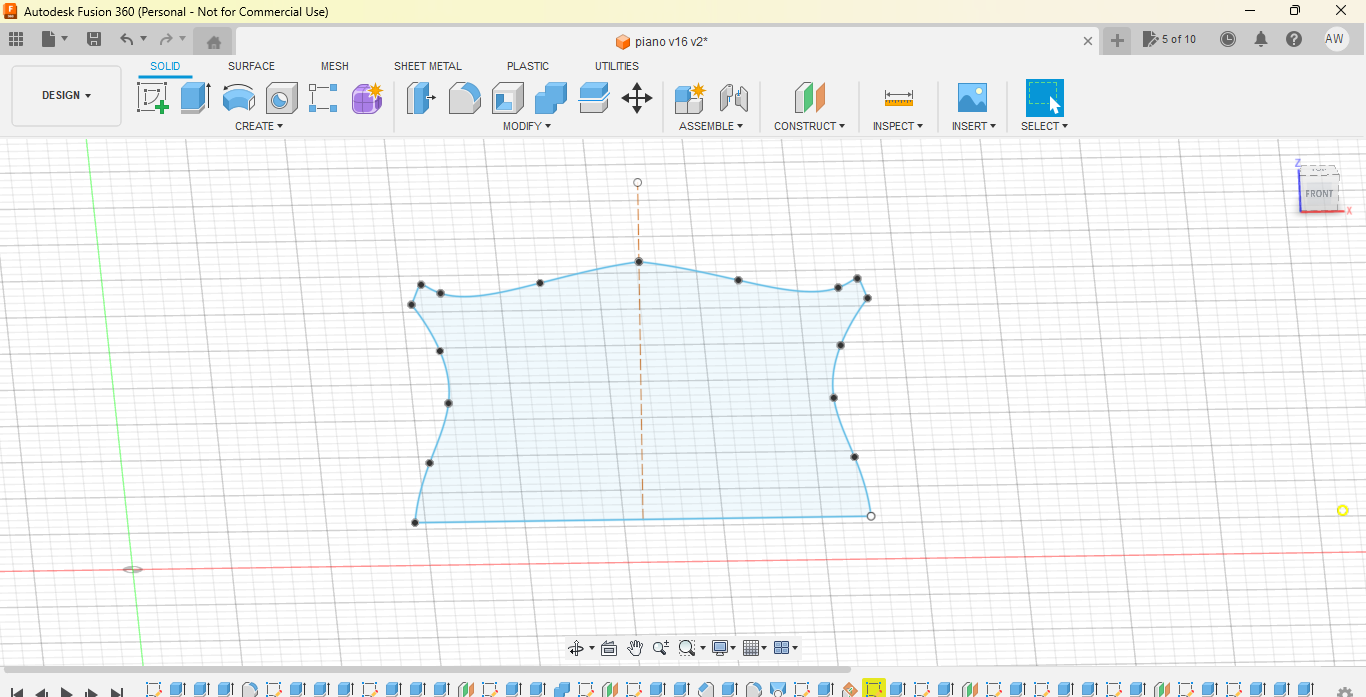Expand the INSPECT menu
Screen dimensions: 1366x697
[898, 126]
